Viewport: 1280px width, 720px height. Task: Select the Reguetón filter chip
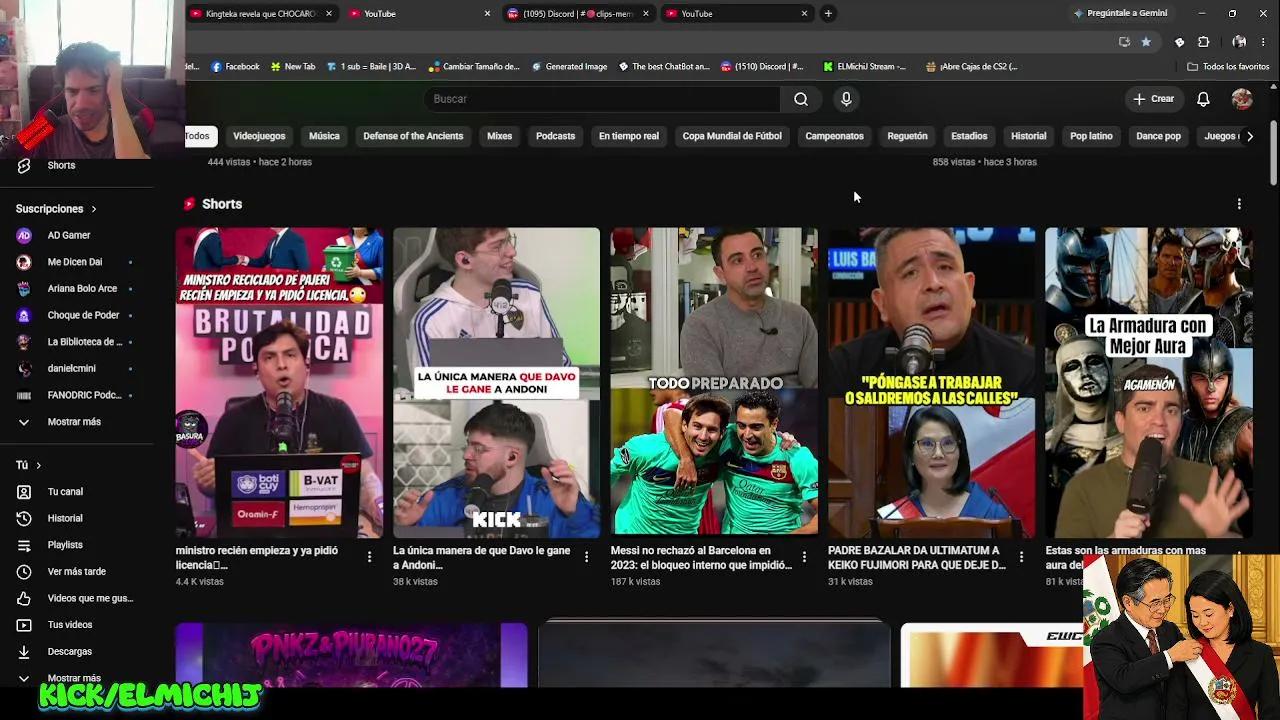[x=907, y=136]
